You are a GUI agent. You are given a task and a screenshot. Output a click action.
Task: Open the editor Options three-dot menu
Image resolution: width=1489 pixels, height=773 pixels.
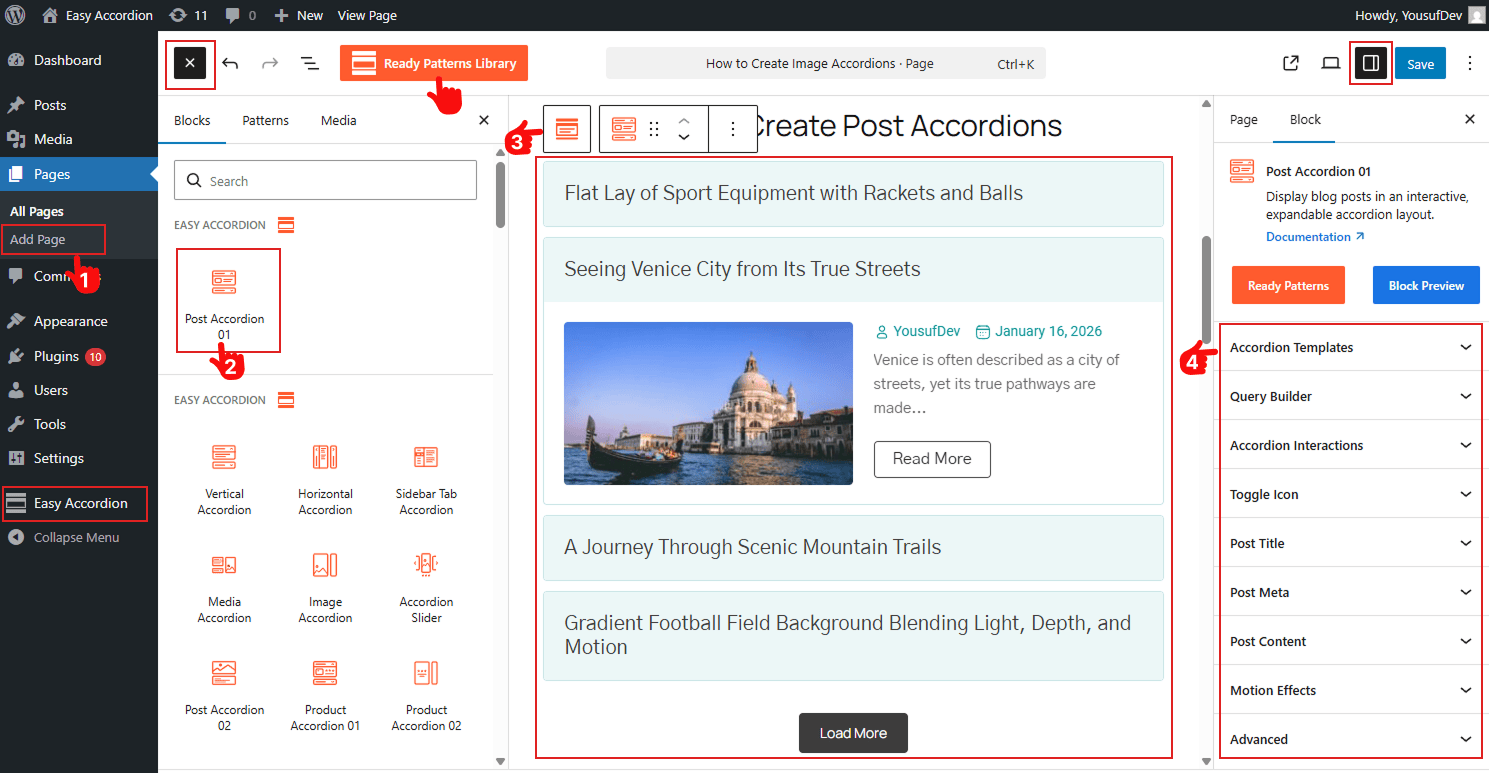click(x=1470, y=63)
